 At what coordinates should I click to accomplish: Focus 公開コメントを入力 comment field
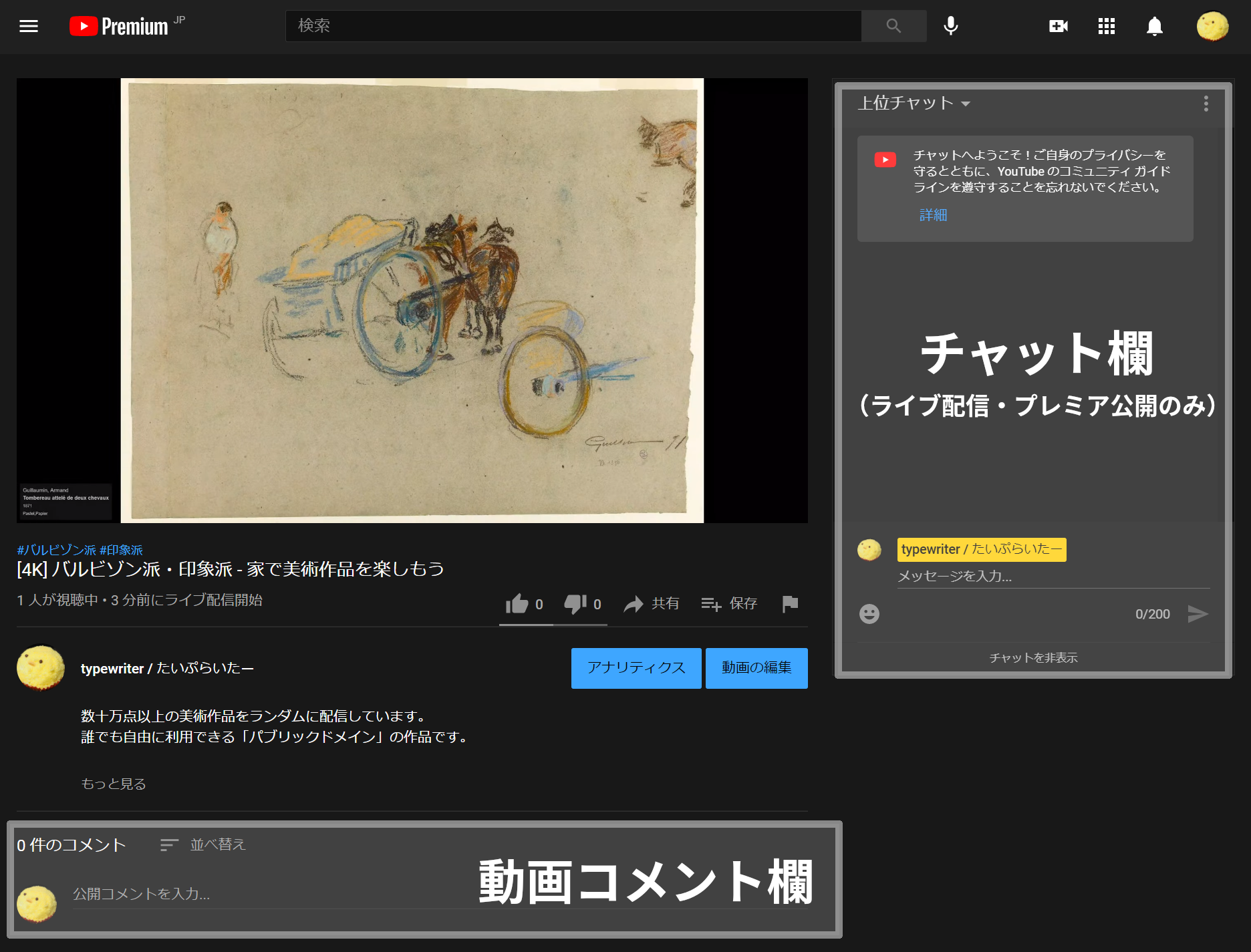pyautogui.click(x=441, y=895)
